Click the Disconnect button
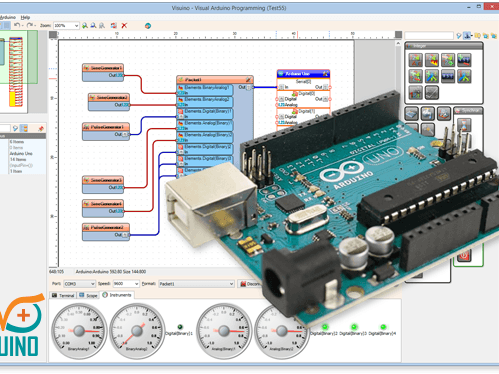This screenshot has height=374, width=499. (x=250, y=284)
